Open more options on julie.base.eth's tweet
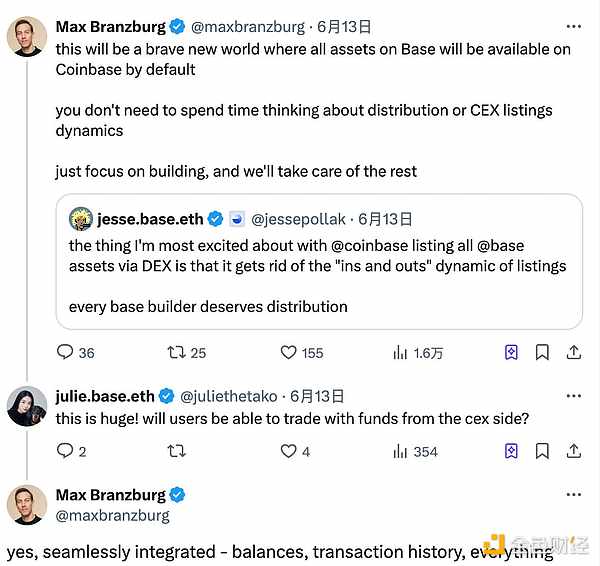The height and width of the screenshot is (566, 600). coord(573,396)
